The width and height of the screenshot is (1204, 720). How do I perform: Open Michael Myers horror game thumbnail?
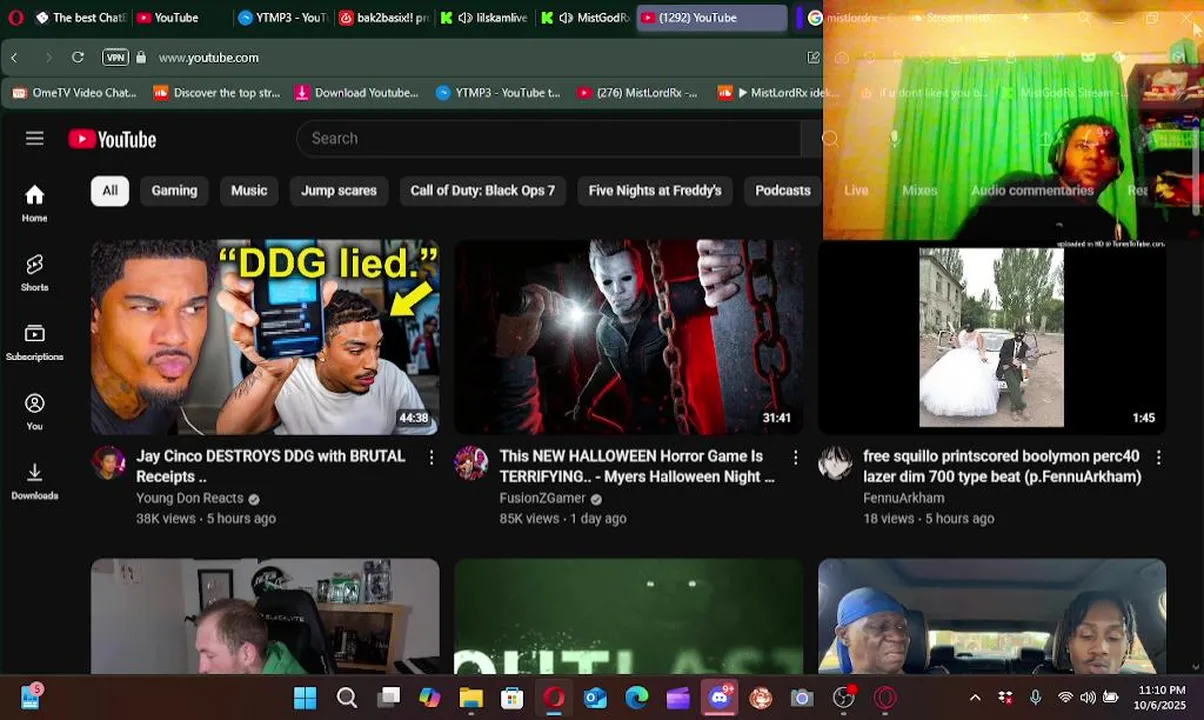tap(629, 337)
